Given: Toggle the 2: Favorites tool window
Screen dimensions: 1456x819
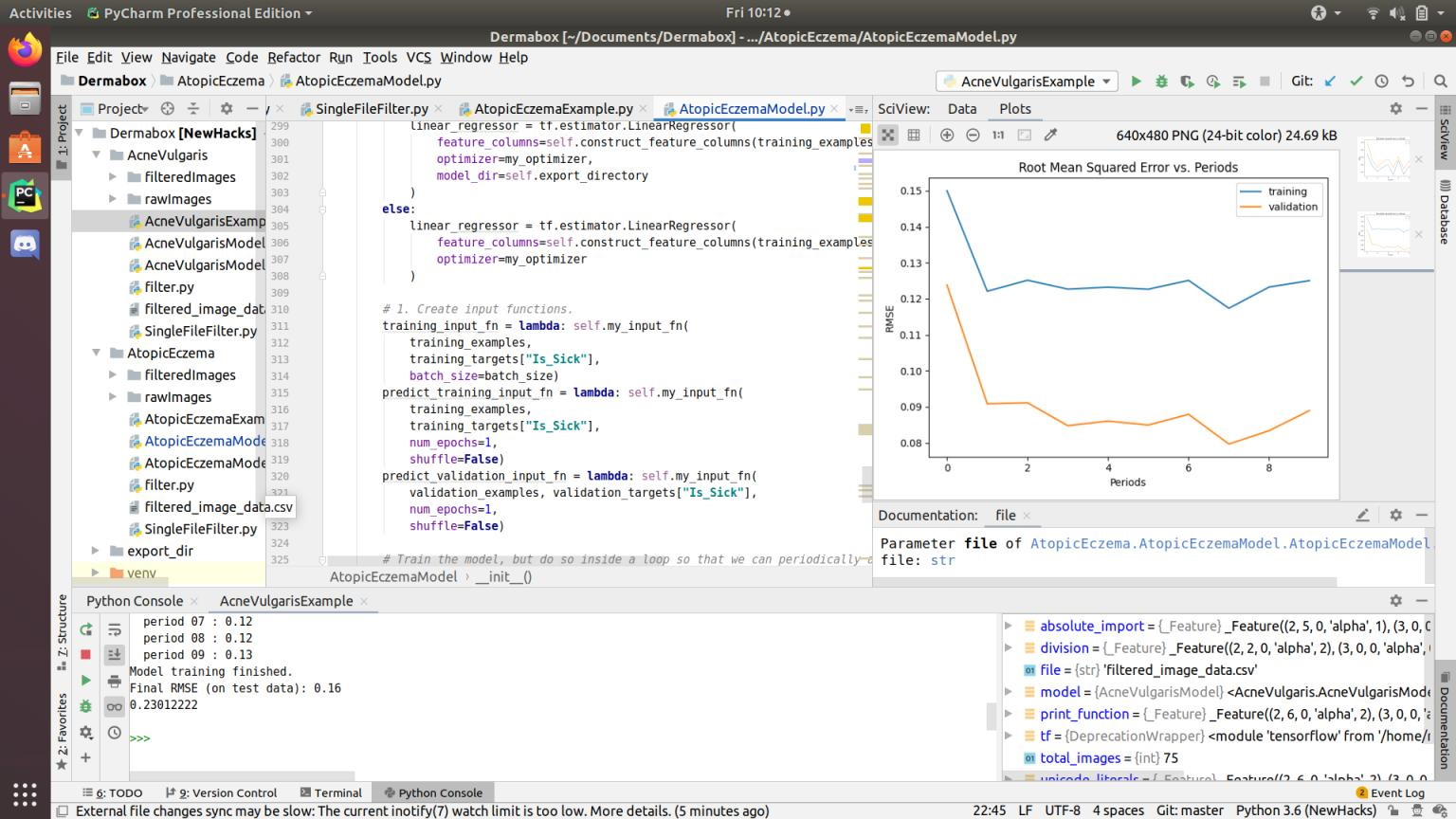Looking at the screenshot, I should coord(62,731).
